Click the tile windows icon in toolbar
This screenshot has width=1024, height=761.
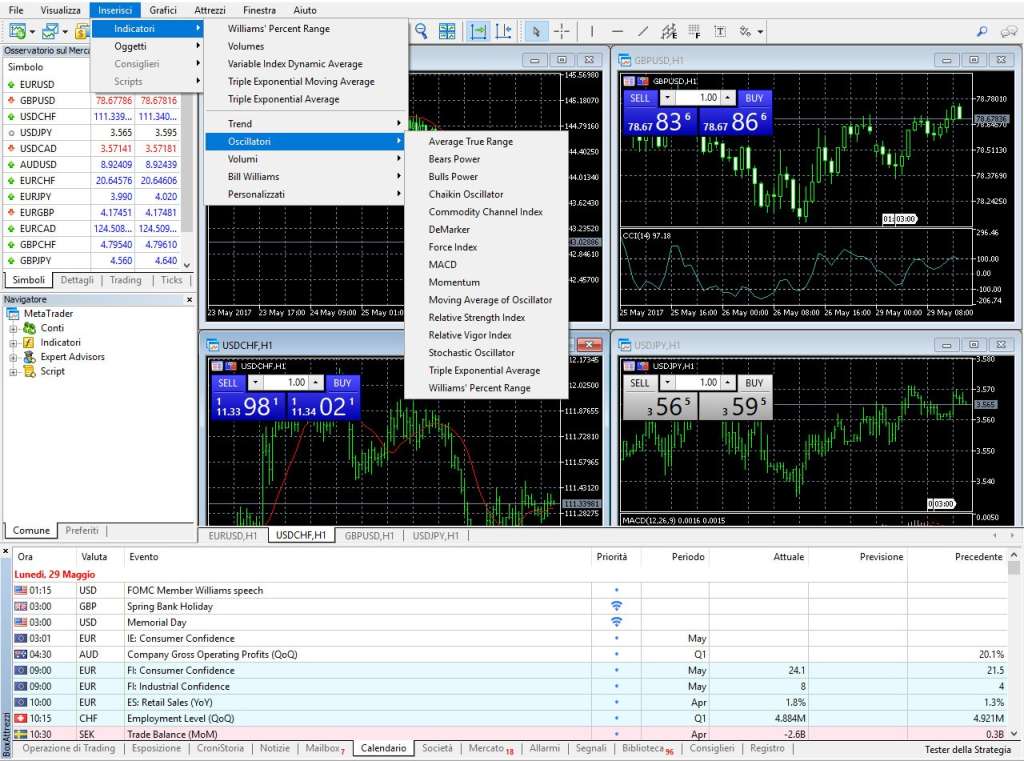tap(447, 31)
